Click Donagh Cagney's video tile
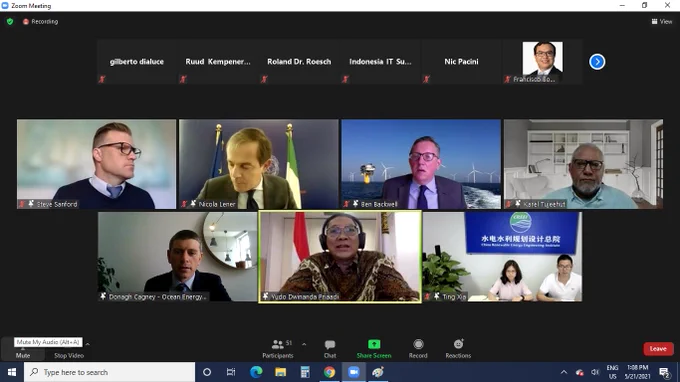Viewport: 680px width, 382px height. (x=177, y=257)
